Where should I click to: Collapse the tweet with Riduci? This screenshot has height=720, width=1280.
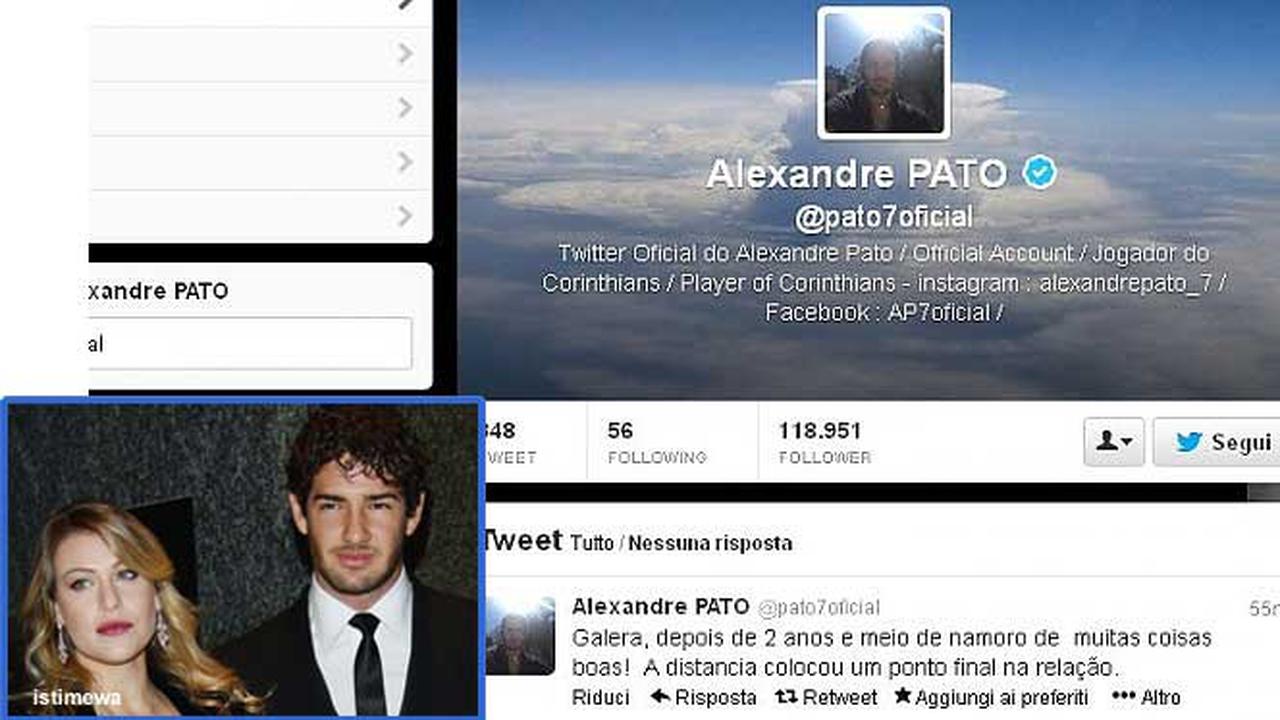[x=601, y=697]
